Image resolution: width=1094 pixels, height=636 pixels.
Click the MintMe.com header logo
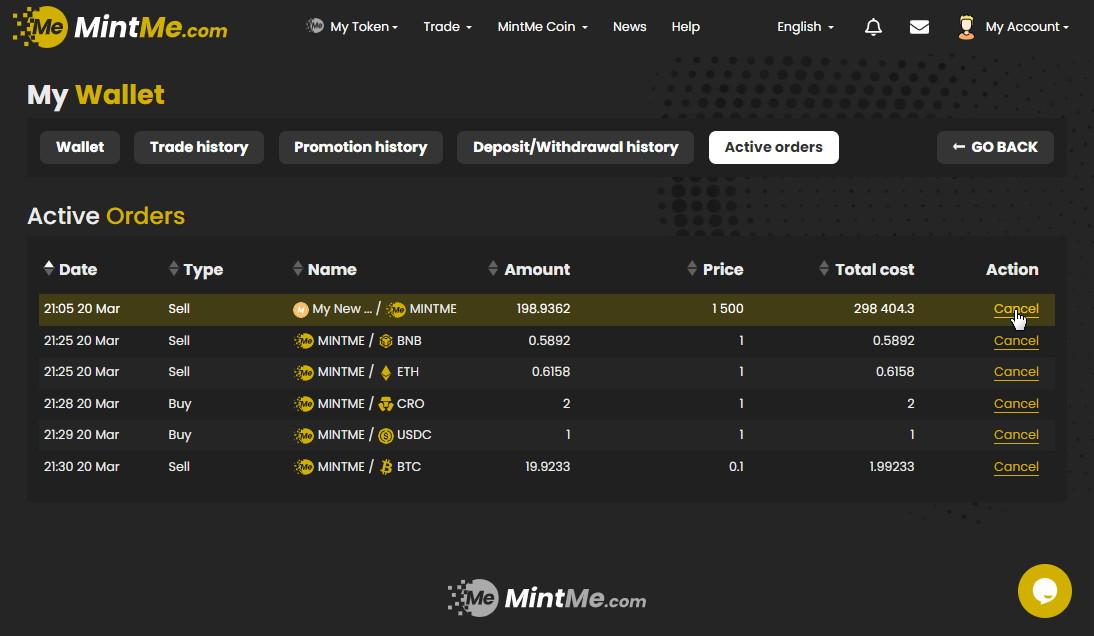[x=120, y=27]
